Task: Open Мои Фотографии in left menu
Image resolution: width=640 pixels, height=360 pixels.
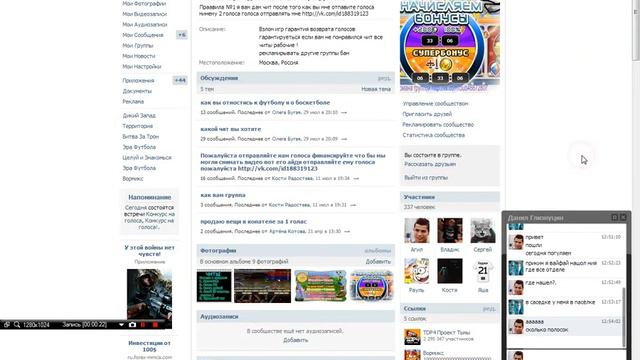Action: 144,4
